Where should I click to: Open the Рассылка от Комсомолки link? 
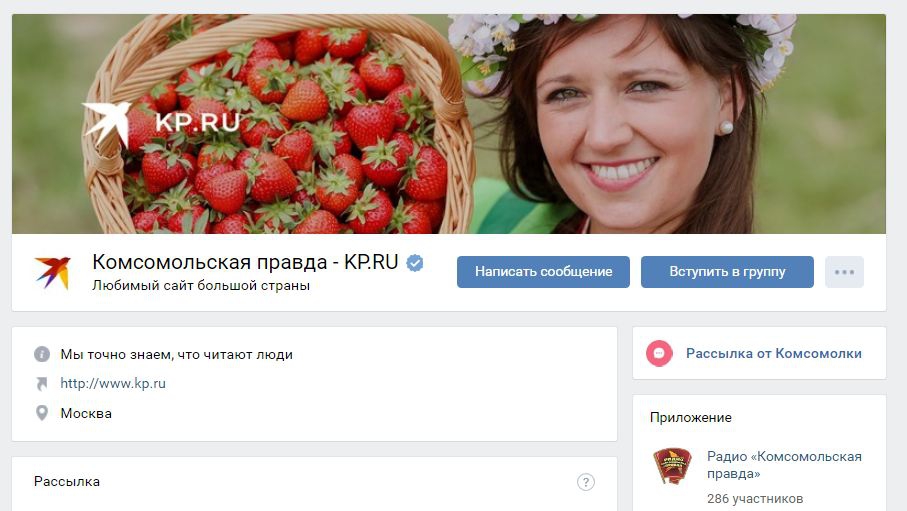tap(773, 353)
